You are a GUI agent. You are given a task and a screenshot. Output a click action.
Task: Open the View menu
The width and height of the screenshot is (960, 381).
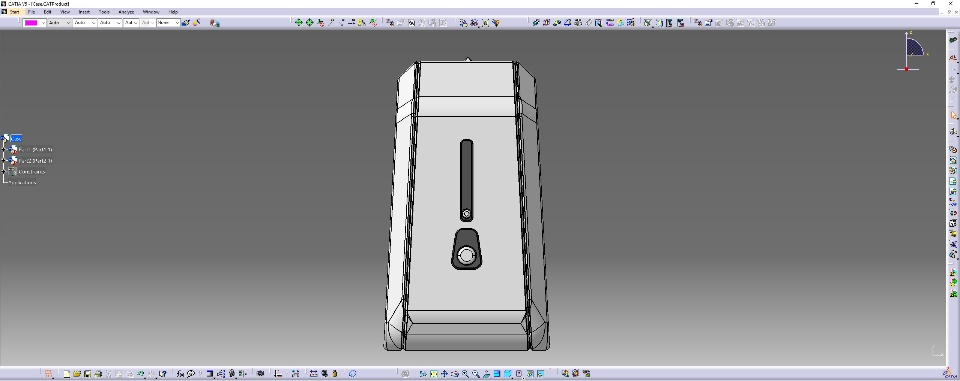pos(64,12)
